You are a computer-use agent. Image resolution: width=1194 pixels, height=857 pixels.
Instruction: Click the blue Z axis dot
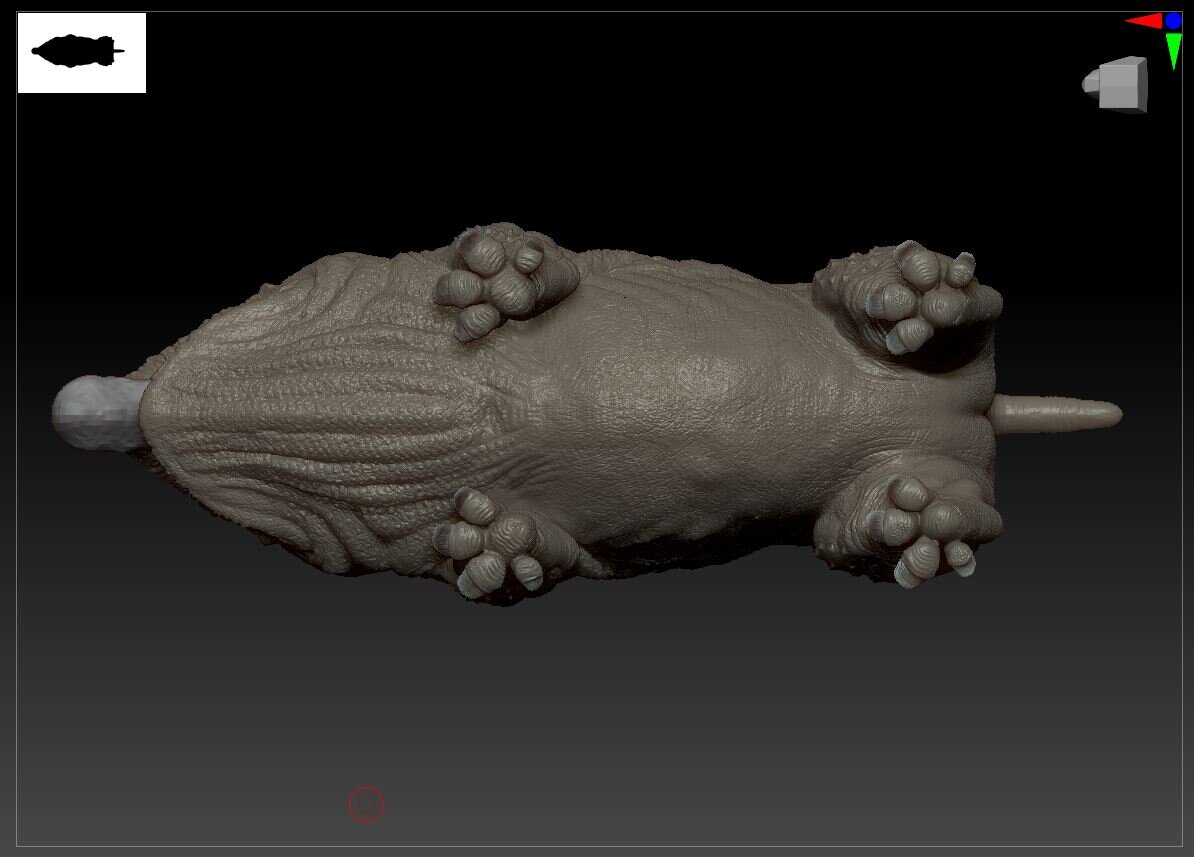pos(1173,21)
